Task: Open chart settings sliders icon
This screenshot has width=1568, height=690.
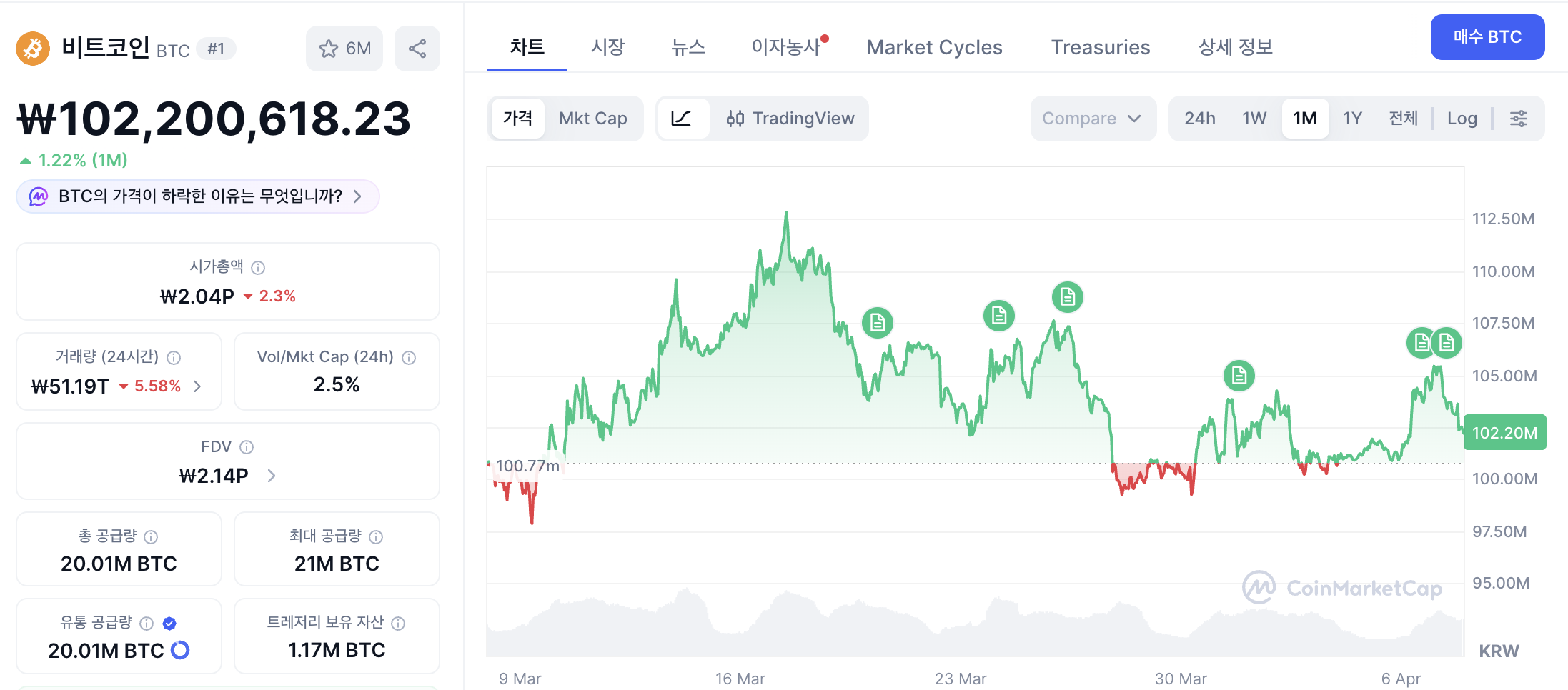Action: point(1519,119)
